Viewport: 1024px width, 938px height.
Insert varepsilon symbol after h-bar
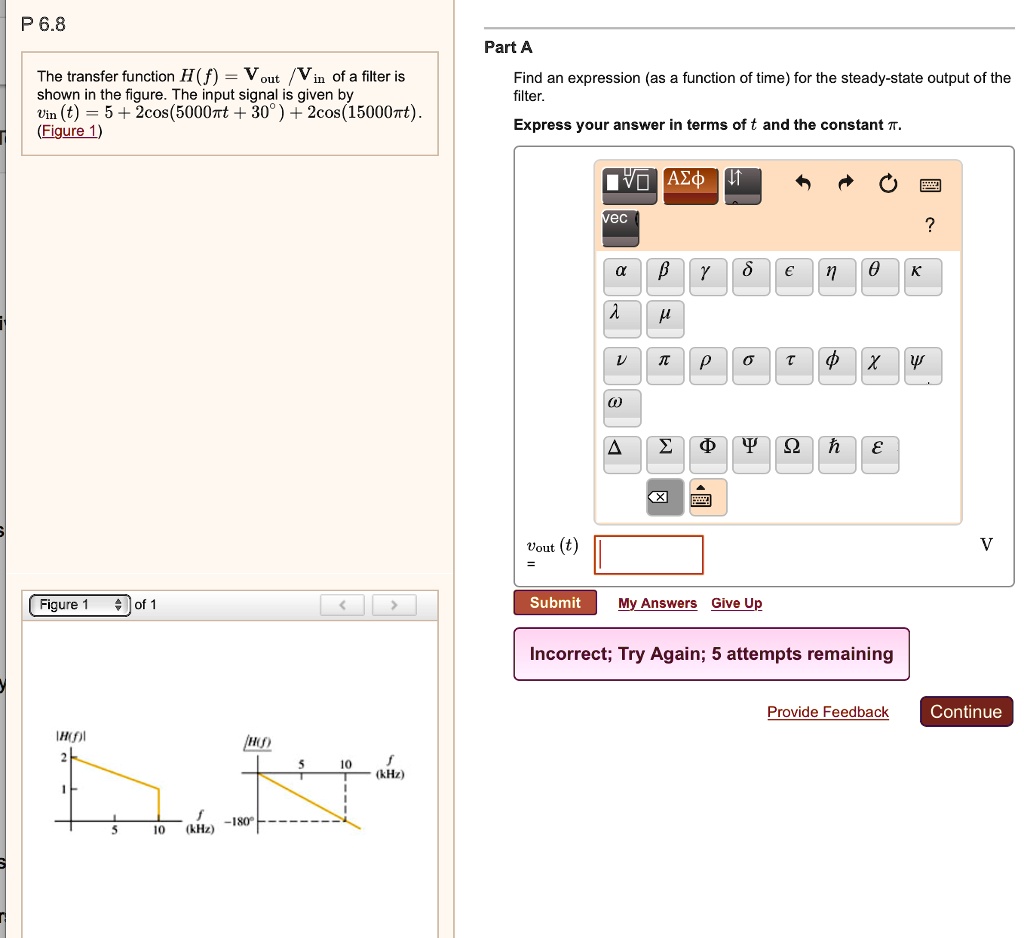coord(880,455)
